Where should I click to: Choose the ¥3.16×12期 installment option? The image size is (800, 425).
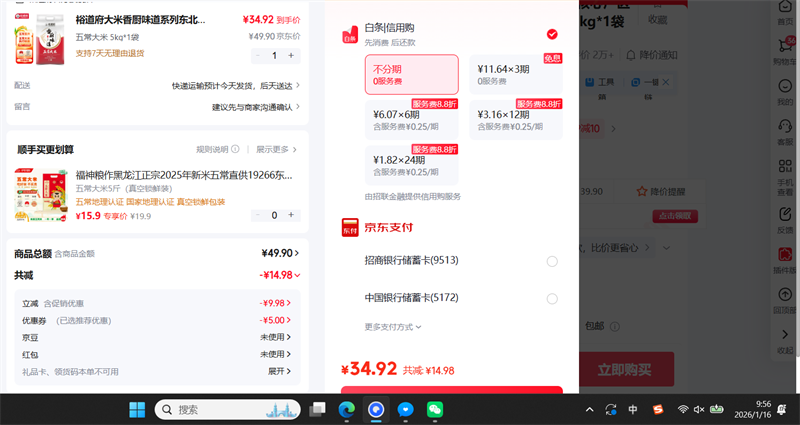click(516, 120)
